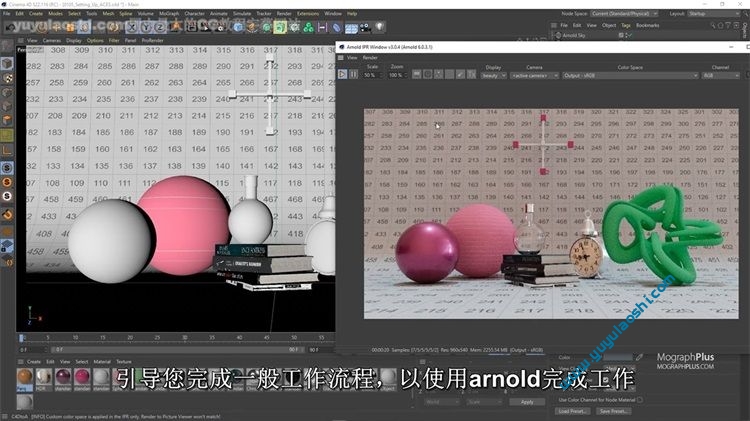Viewport: 750px width, 421px height.
Task: Click the Undo icon in main toolbar
Action: point(10,27)
